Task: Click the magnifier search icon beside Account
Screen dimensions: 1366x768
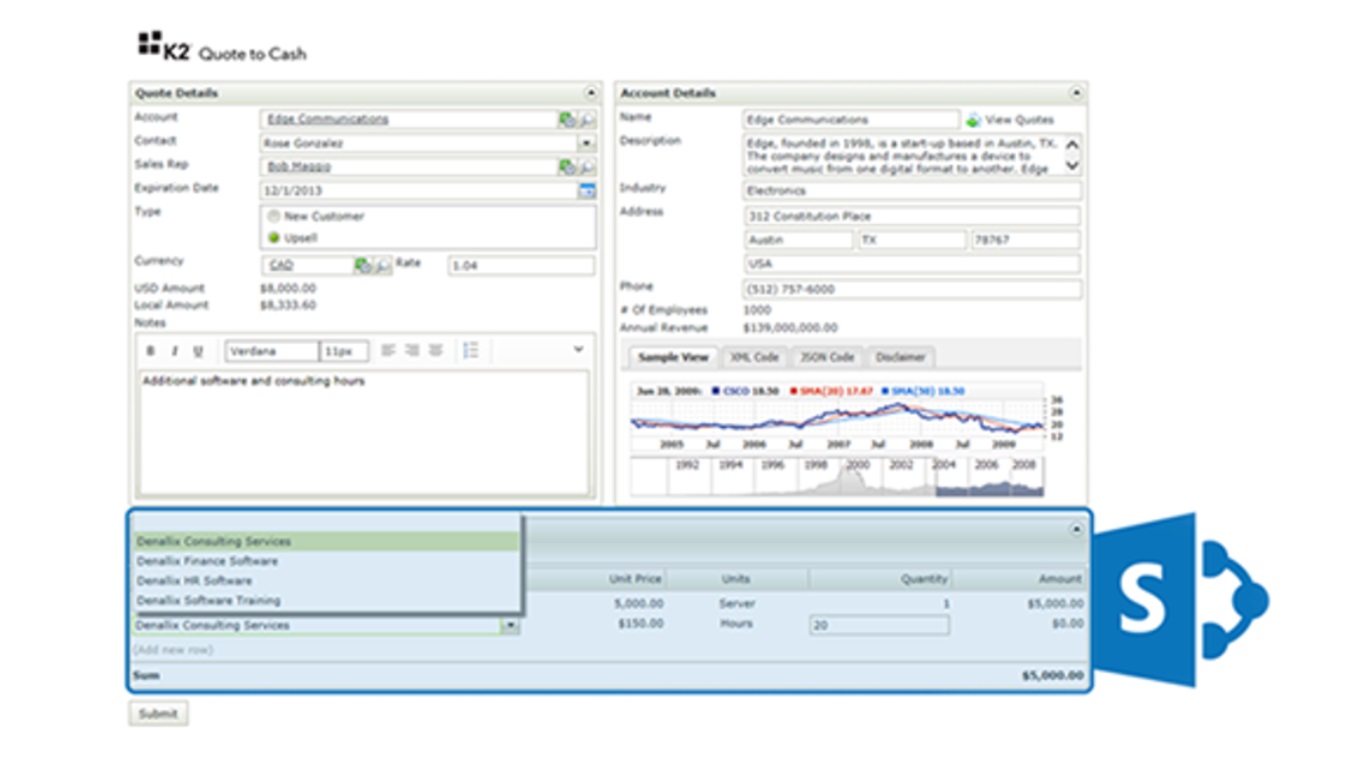Action: click(587, 120)
